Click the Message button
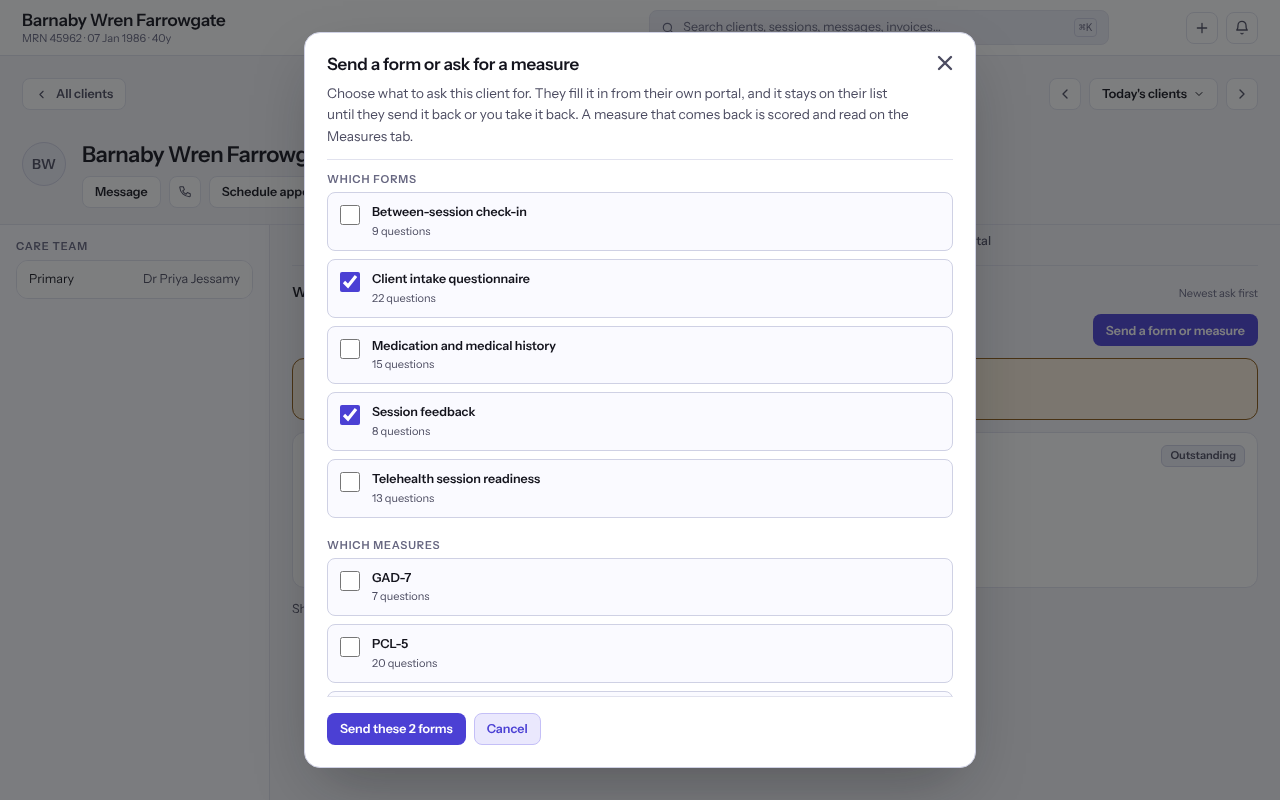The width and height of the screenshot is (1280, 800). (x=121, y=192)
